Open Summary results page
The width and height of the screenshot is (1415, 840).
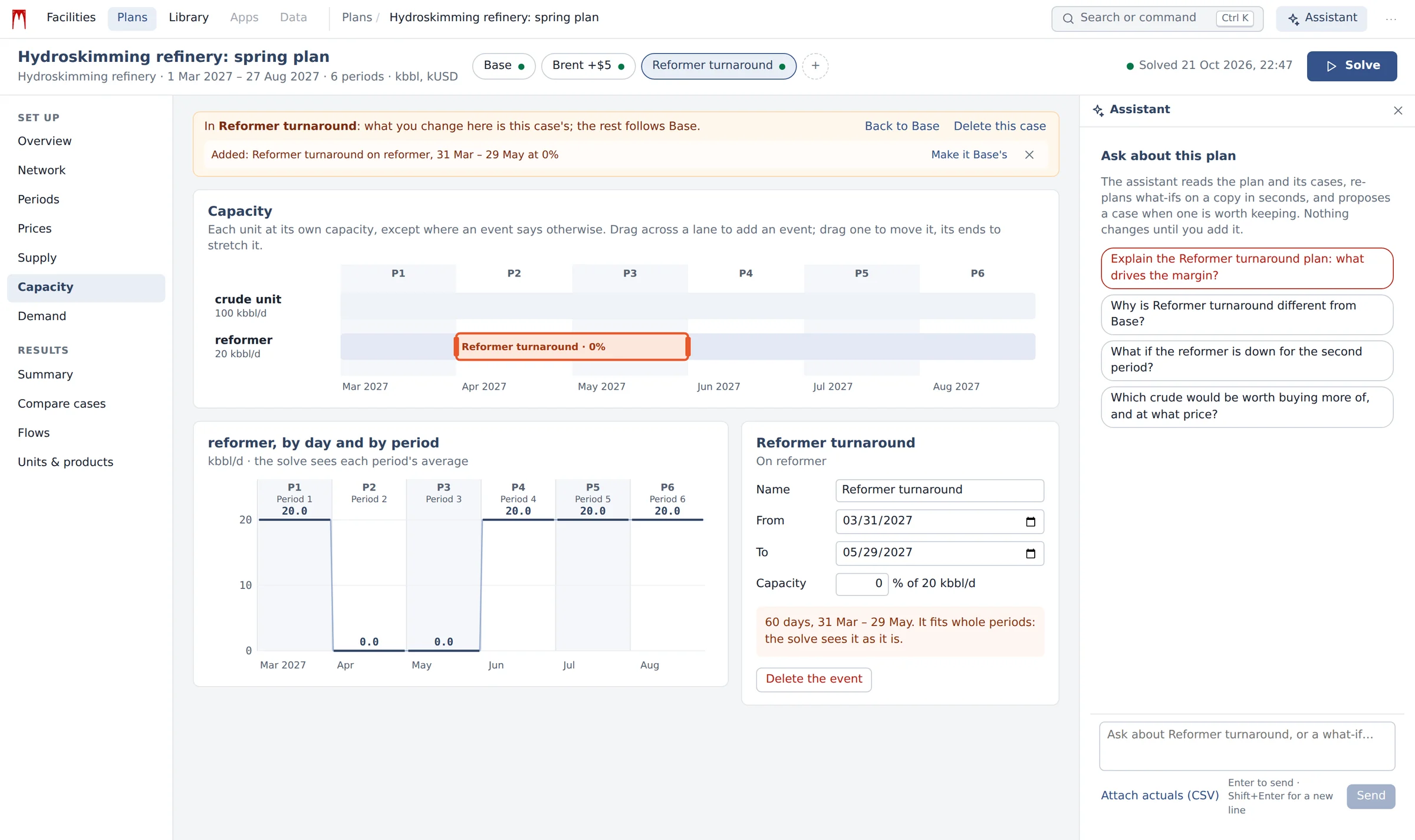click(x=86, y=374)
